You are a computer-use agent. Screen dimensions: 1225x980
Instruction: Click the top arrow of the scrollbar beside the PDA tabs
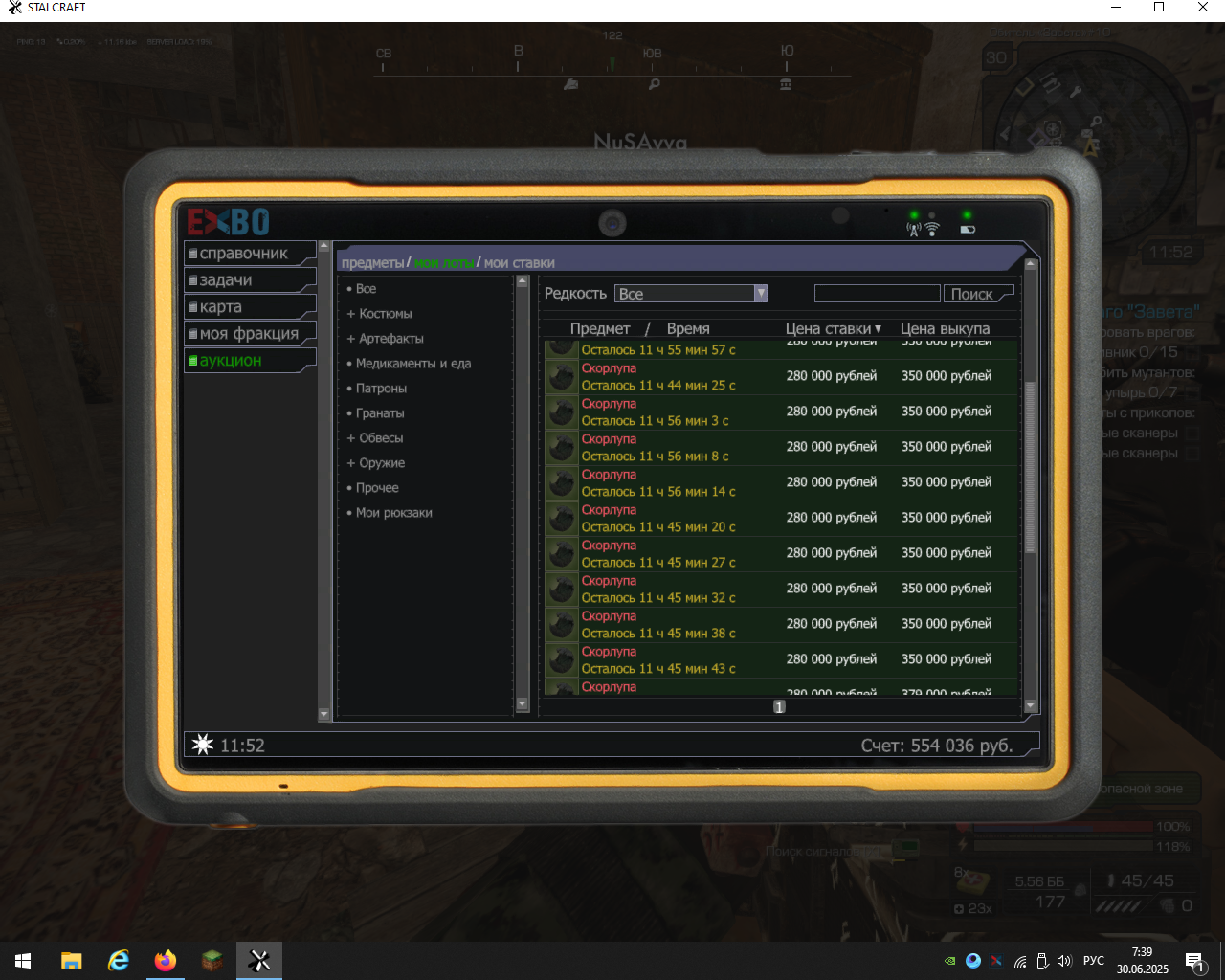pyautogui.click(x=323, y=247)
